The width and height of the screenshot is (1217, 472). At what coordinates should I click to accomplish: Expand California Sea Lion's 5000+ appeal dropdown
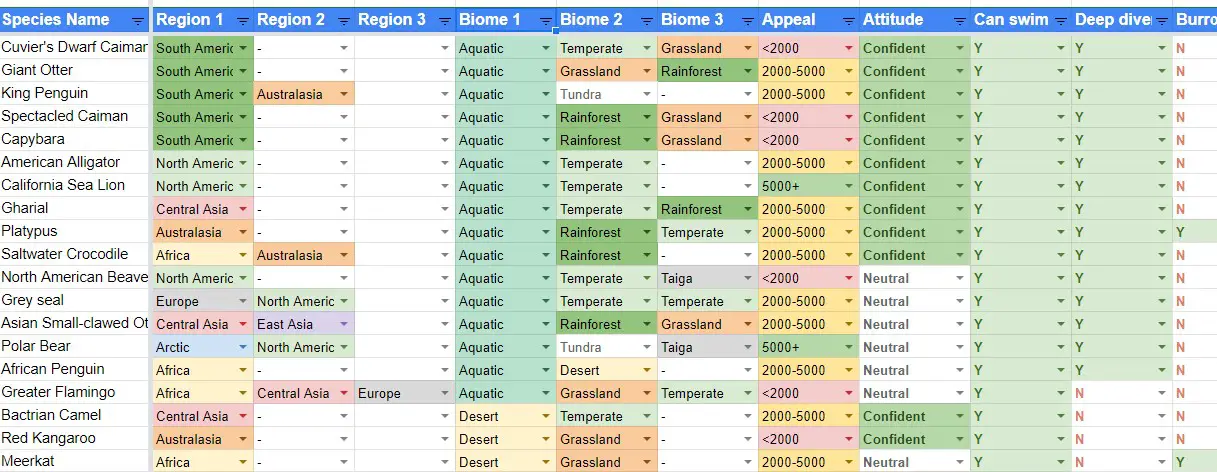click(x=849, y=186)
